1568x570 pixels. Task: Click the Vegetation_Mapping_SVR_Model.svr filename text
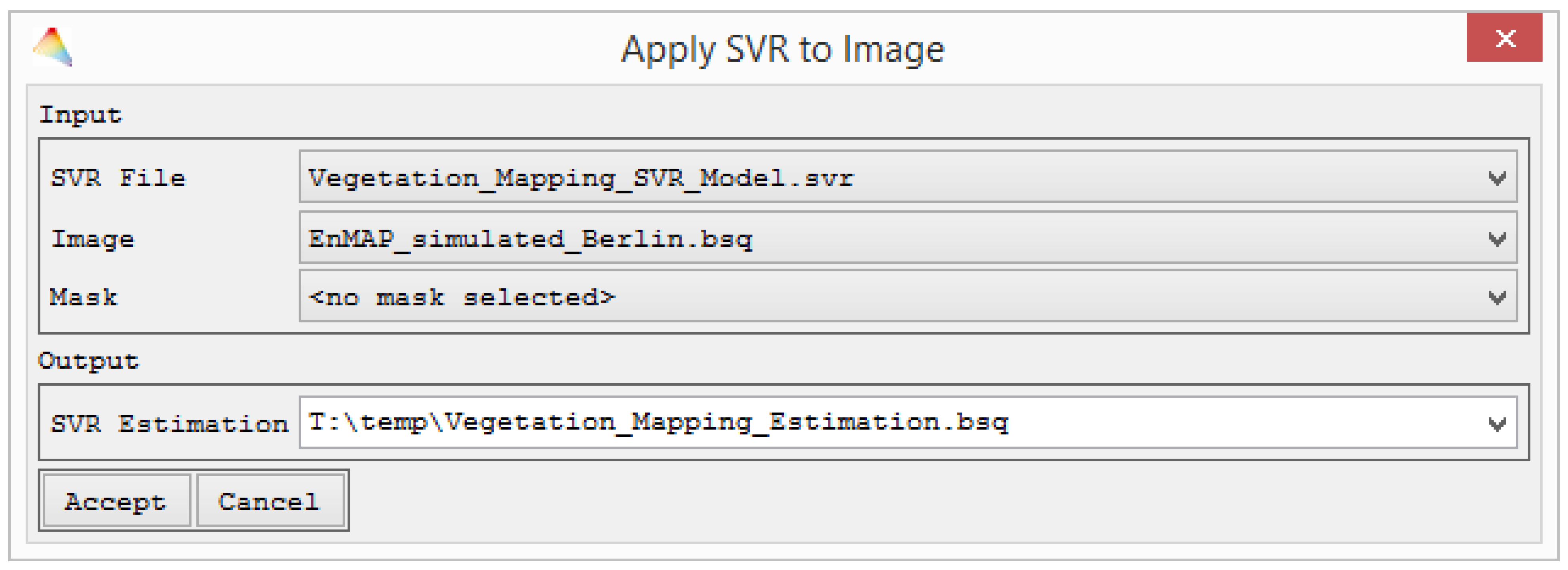click(581, 178)
